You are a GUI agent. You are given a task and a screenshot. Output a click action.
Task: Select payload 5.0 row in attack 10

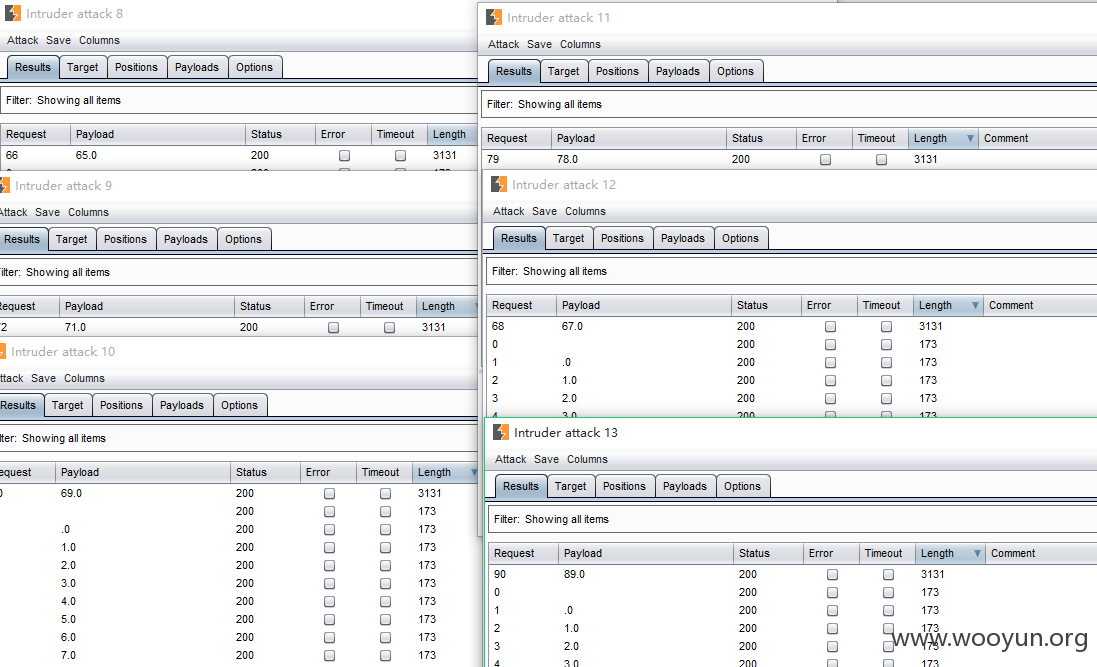tap(238, 619)
